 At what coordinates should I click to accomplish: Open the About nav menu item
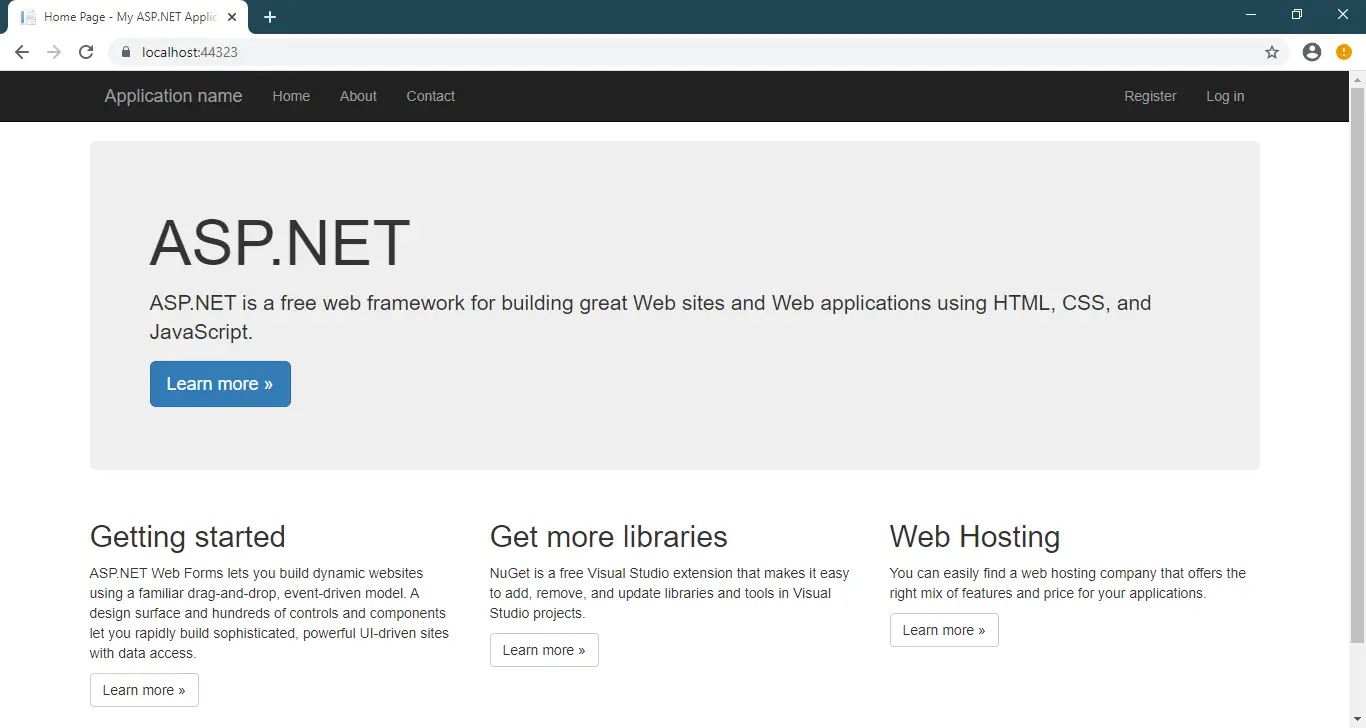[x=358, y=96]
